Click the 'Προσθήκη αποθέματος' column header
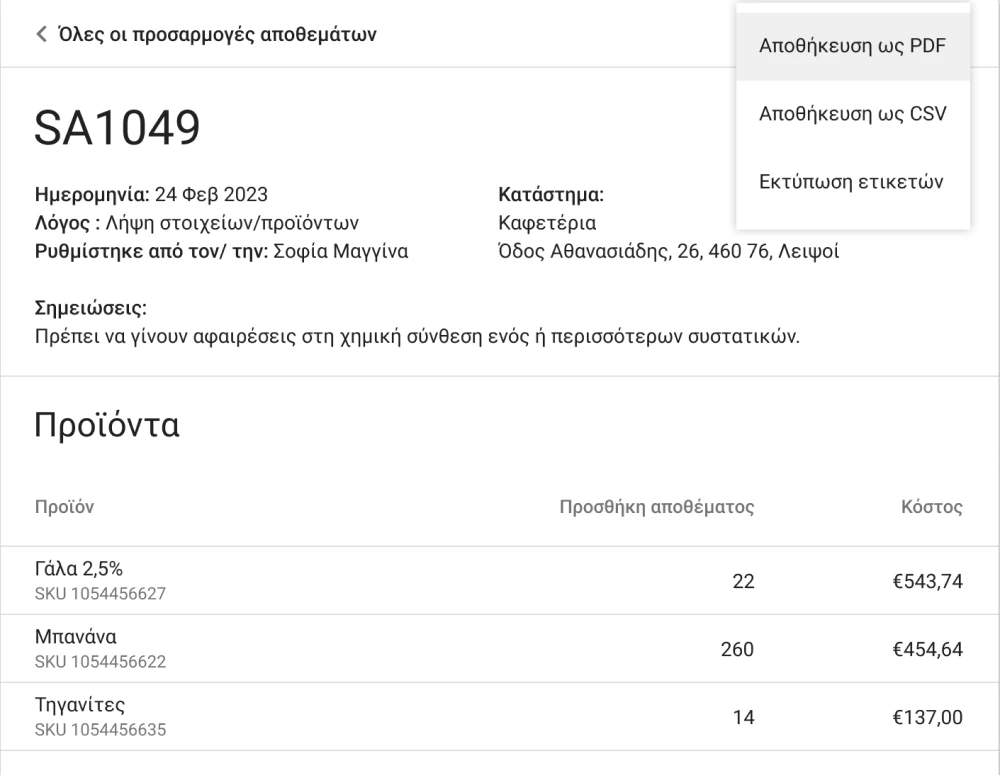This screenshot has width=1000, height=776. pos(655,507)
